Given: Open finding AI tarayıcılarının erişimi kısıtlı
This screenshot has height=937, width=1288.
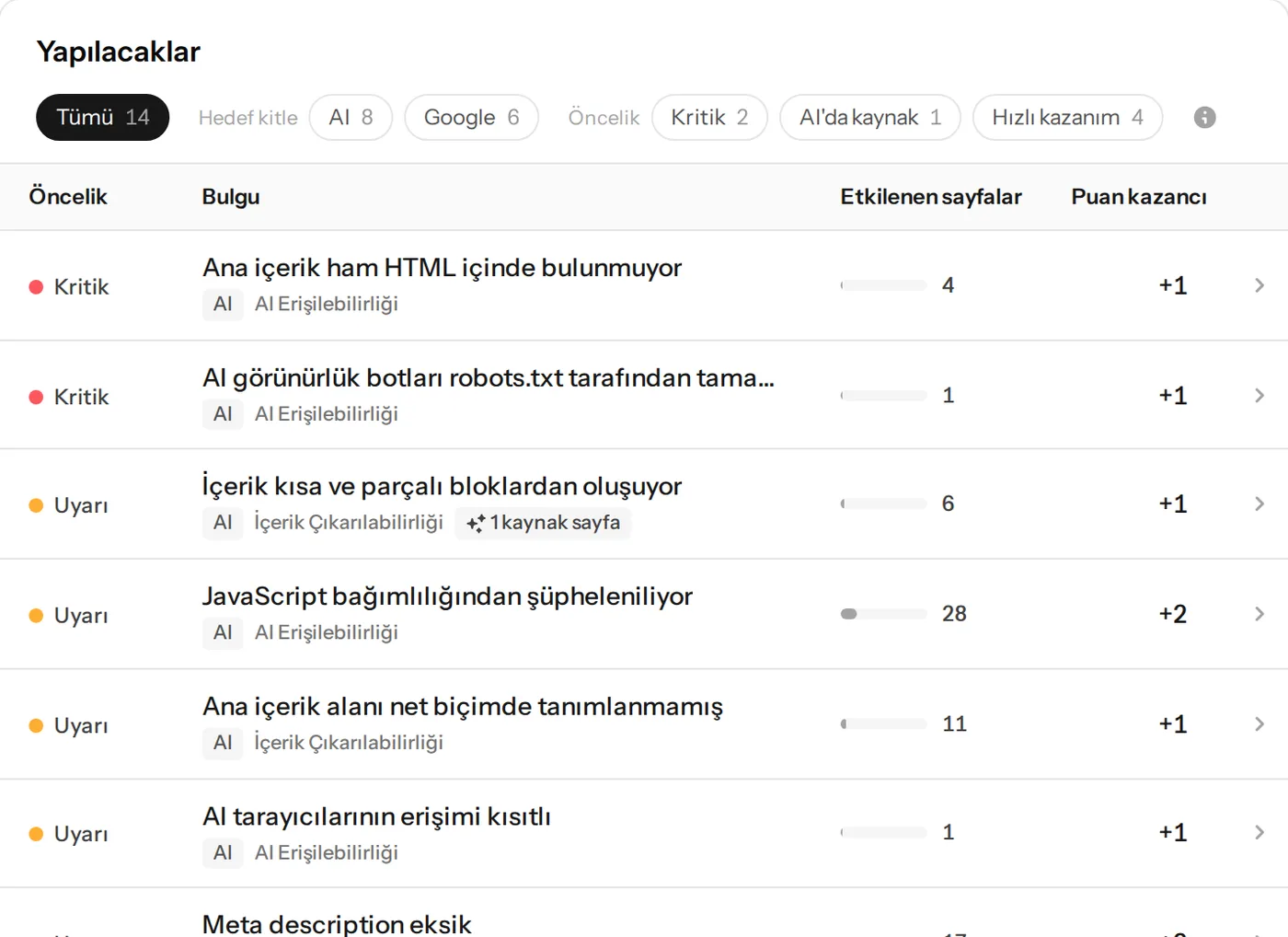Looking at the screenshot, I should (x=376, y=817).
